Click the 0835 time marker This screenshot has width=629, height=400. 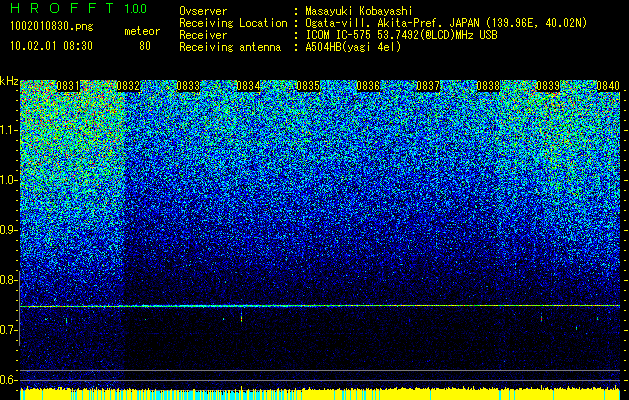[x=308, y=86]
